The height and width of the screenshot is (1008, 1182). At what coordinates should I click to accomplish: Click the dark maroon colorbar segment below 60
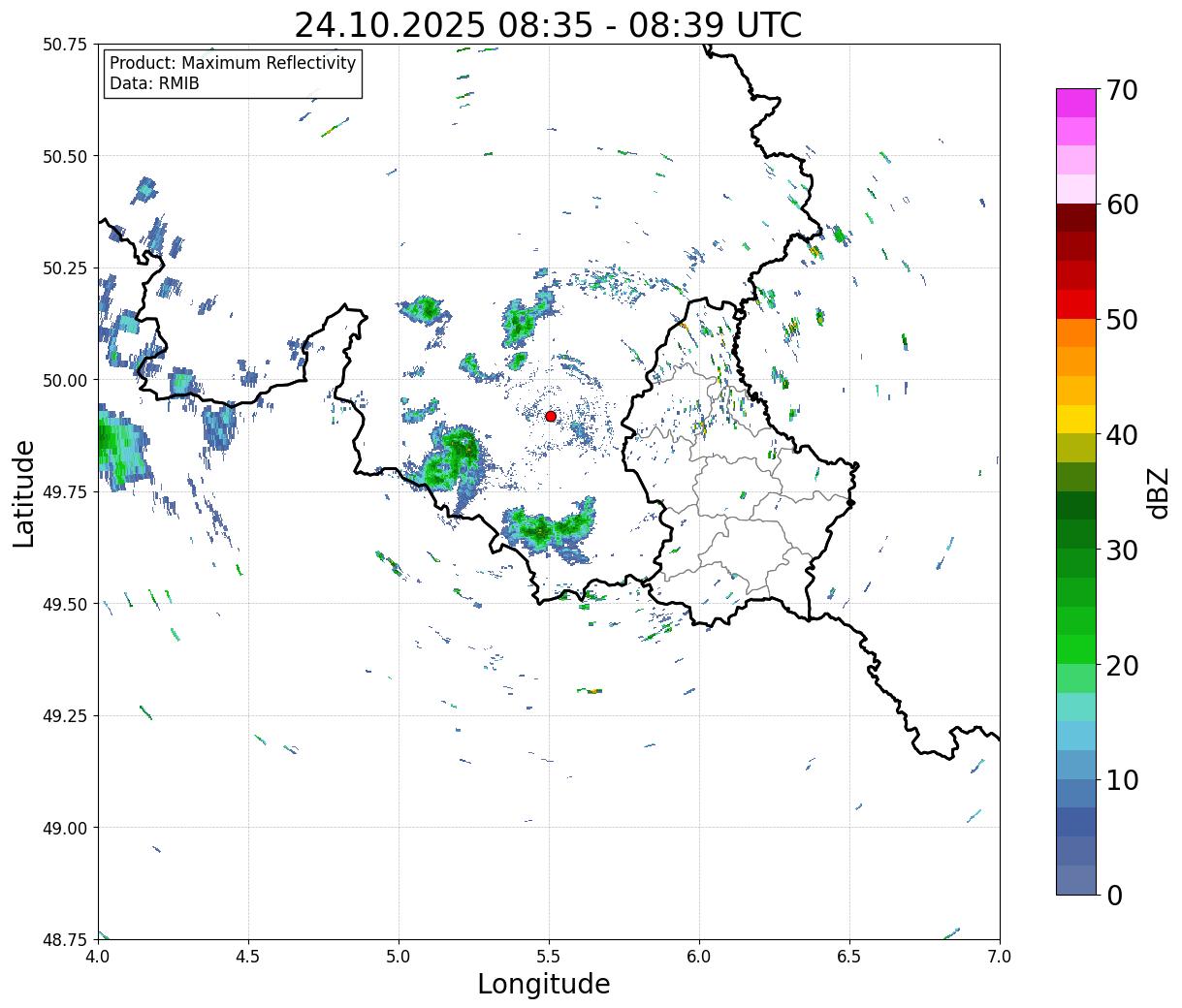(1076, 218)
